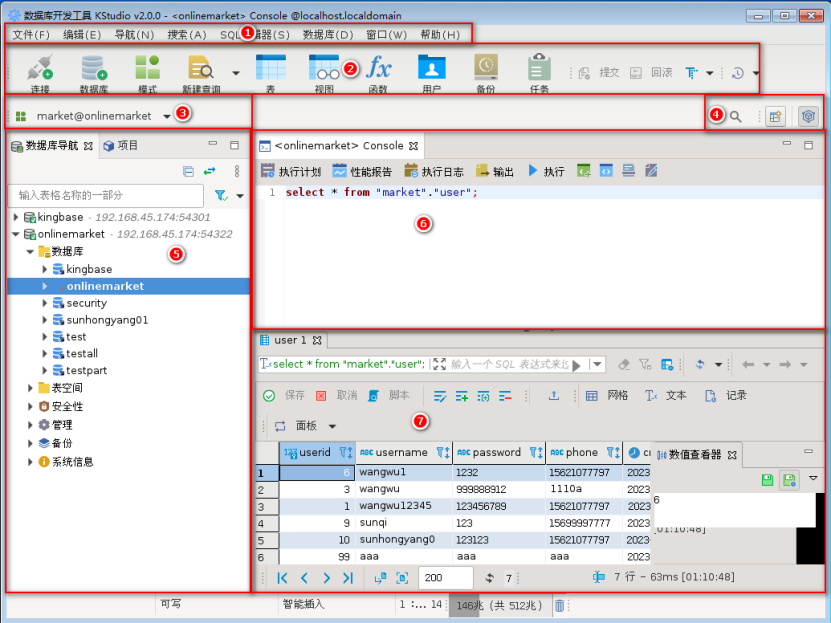This screenshot has width=831, height=623.
Task: Go to first page of results
Action: pyautogui.click(x=282, y=578)
